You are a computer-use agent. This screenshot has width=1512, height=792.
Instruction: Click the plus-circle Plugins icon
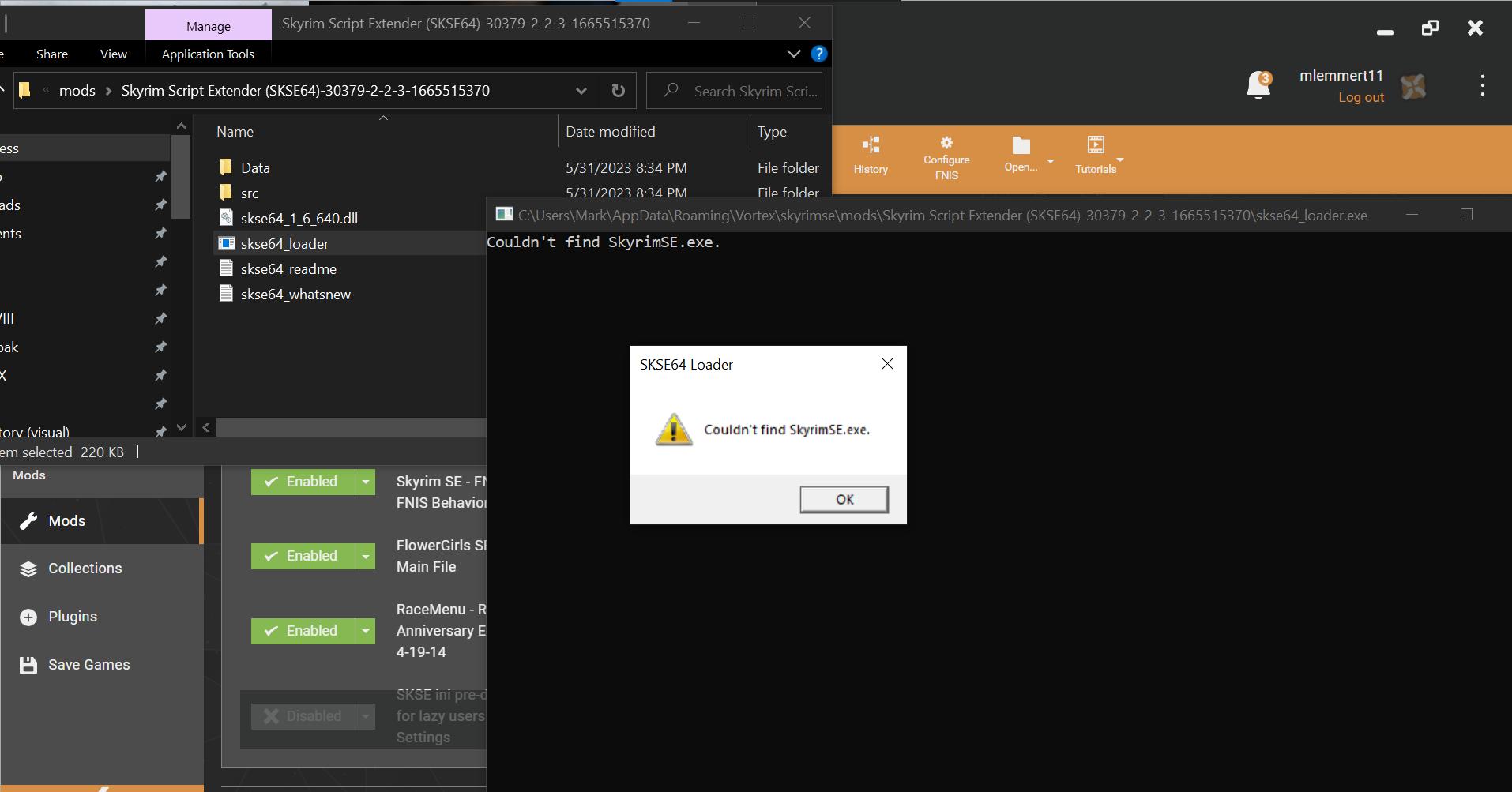coord(28,617)
